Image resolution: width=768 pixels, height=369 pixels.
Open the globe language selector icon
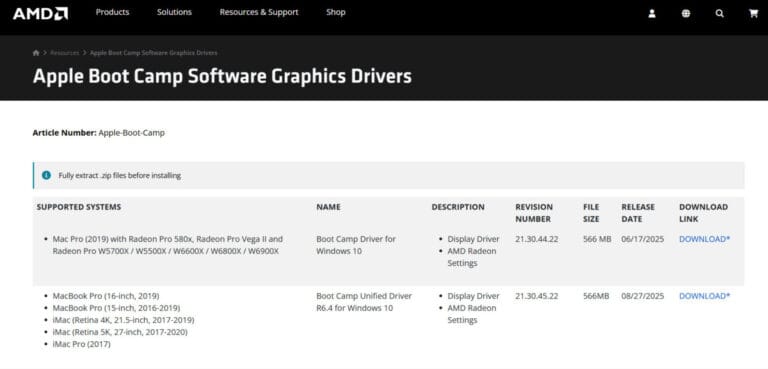tap(686, 14)
